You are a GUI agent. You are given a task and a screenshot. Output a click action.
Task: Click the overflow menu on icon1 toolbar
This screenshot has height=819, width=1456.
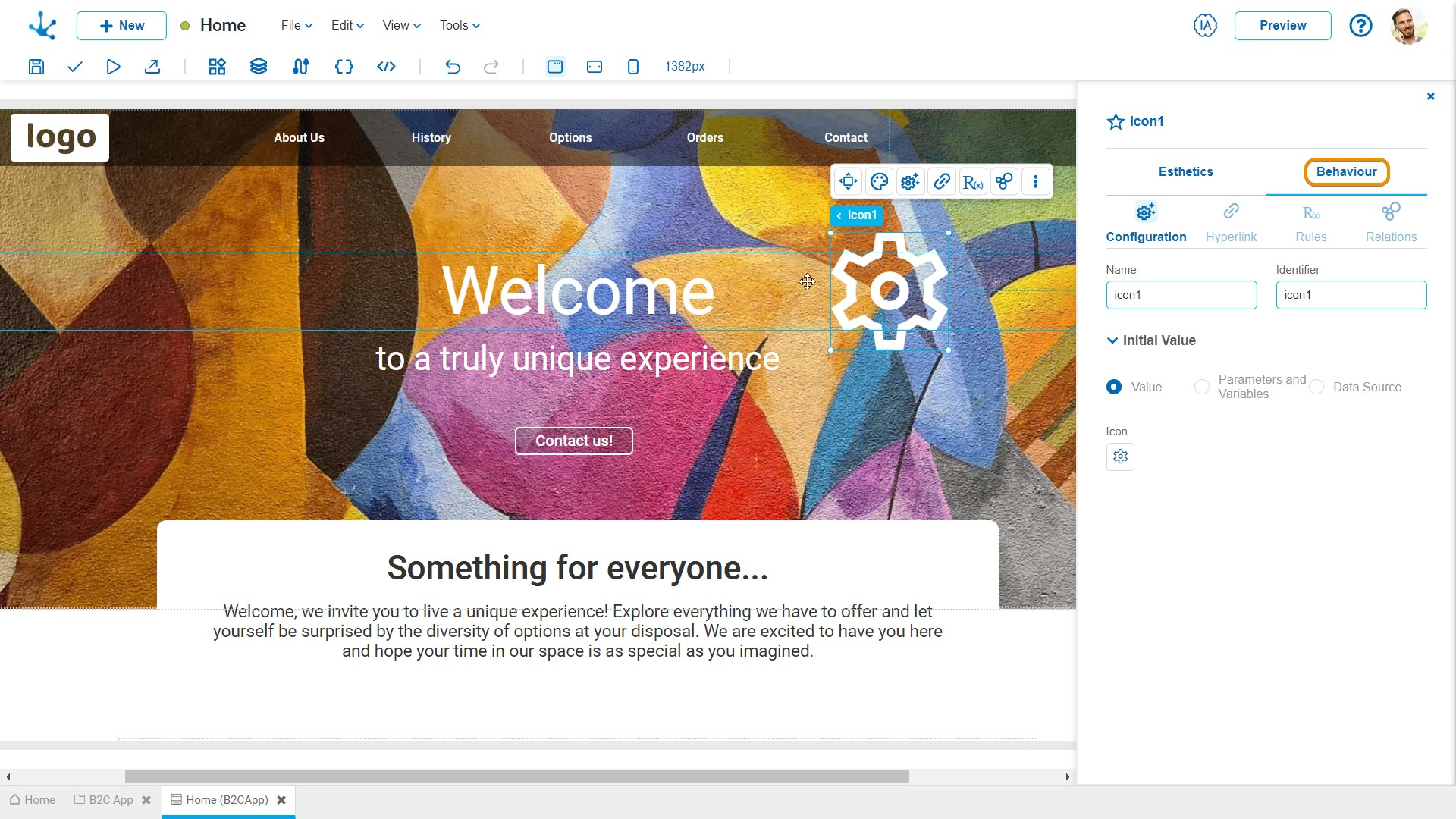click(1036, 182)
